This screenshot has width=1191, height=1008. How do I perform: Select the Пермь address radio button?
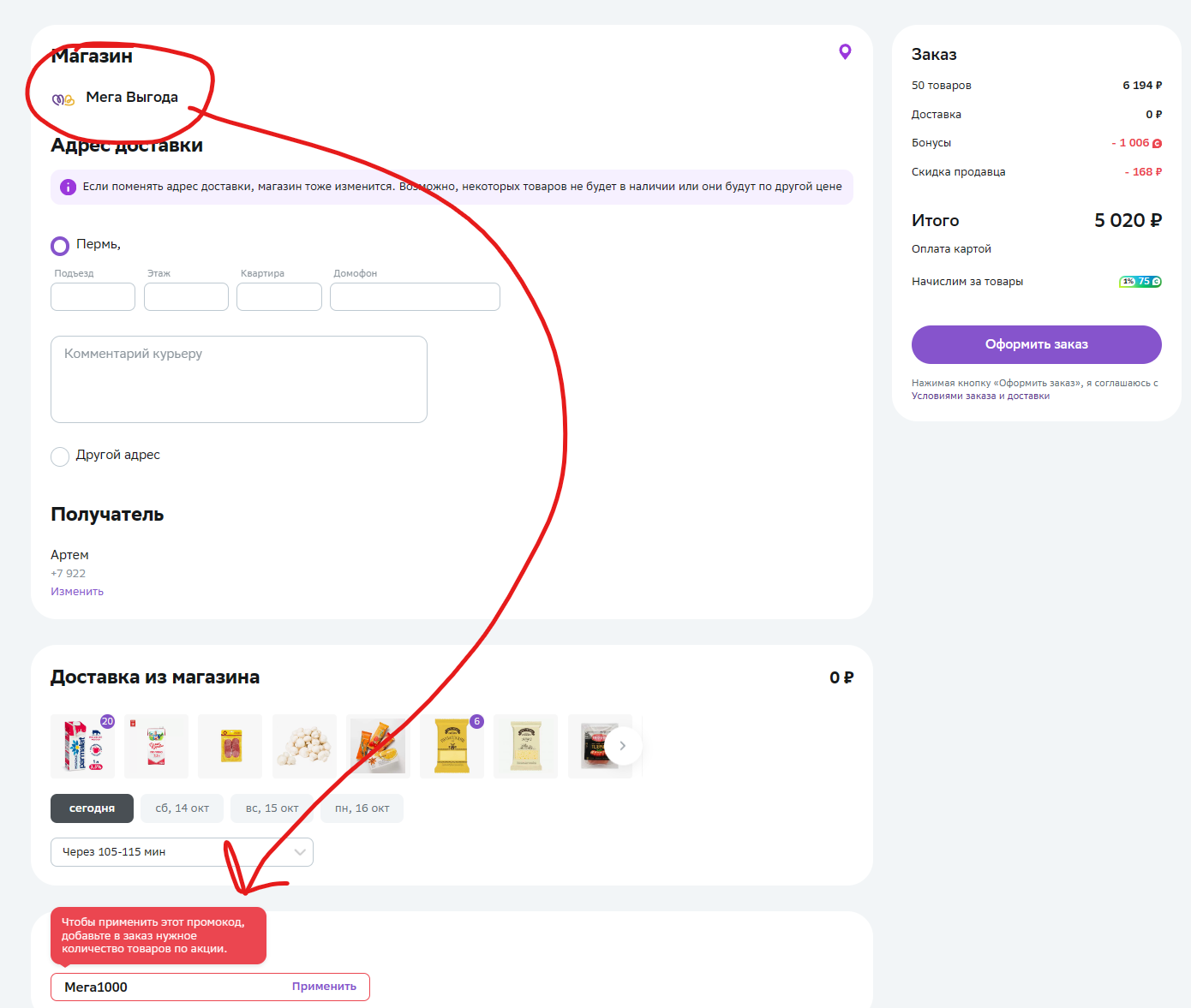pos(60,247)
